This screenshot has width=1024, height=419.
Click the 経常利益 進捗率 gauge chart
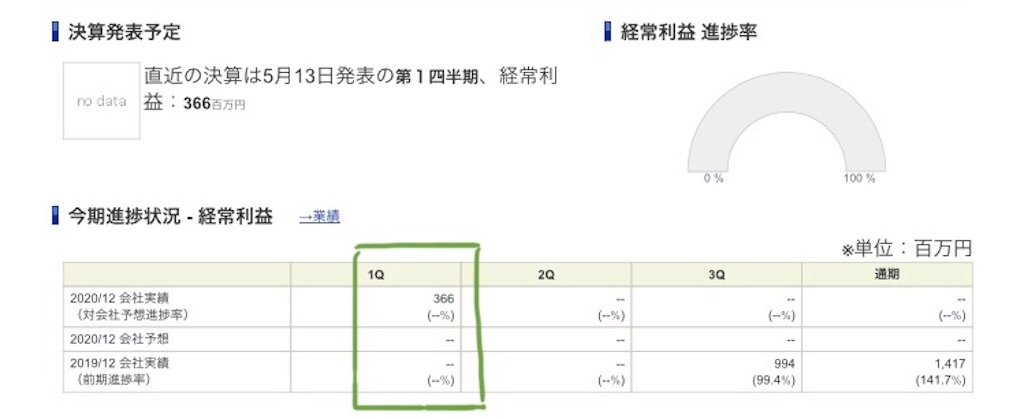pos(786,131)
